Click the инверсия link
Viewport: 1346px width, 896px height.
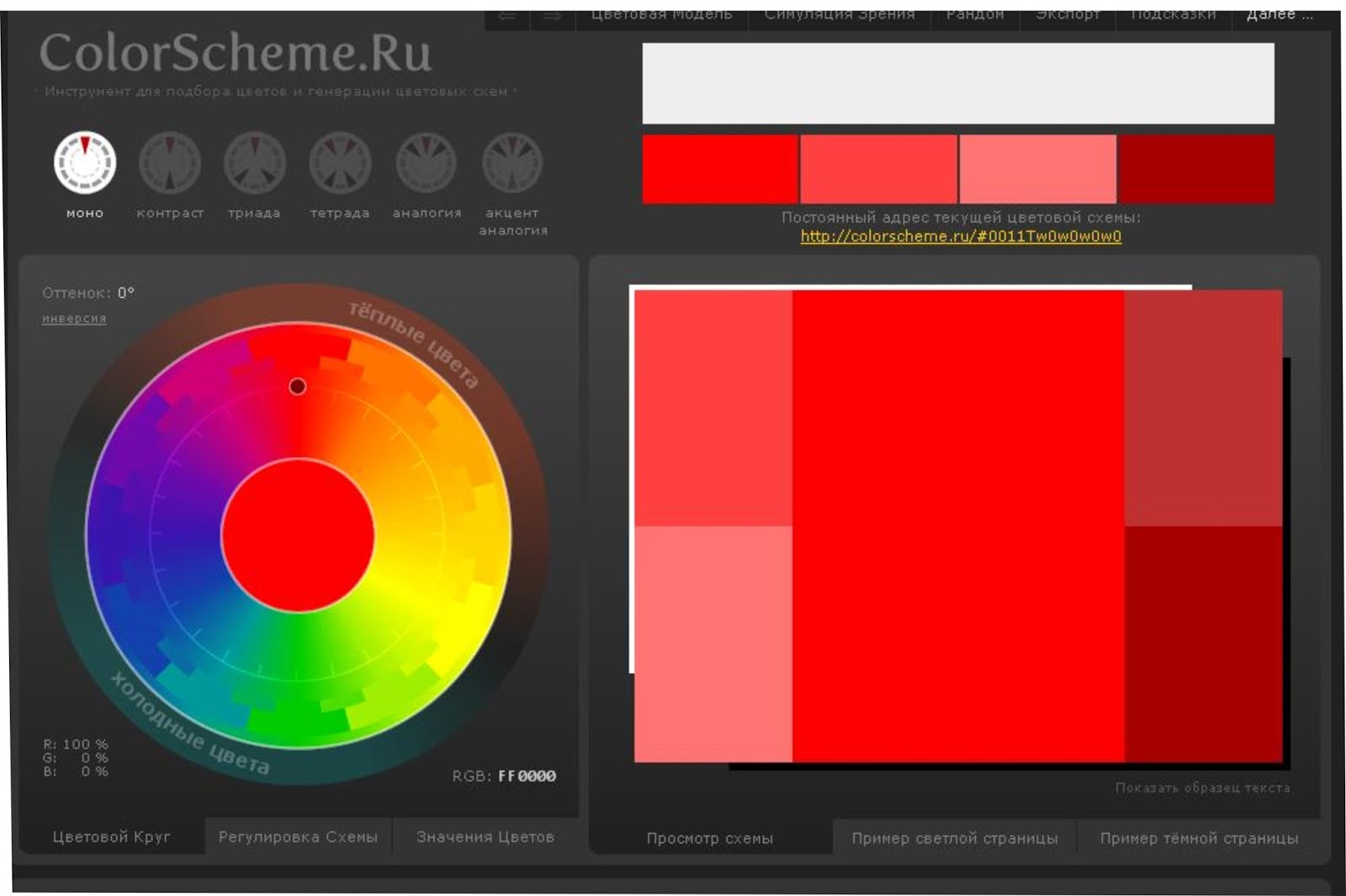point(74,319)
